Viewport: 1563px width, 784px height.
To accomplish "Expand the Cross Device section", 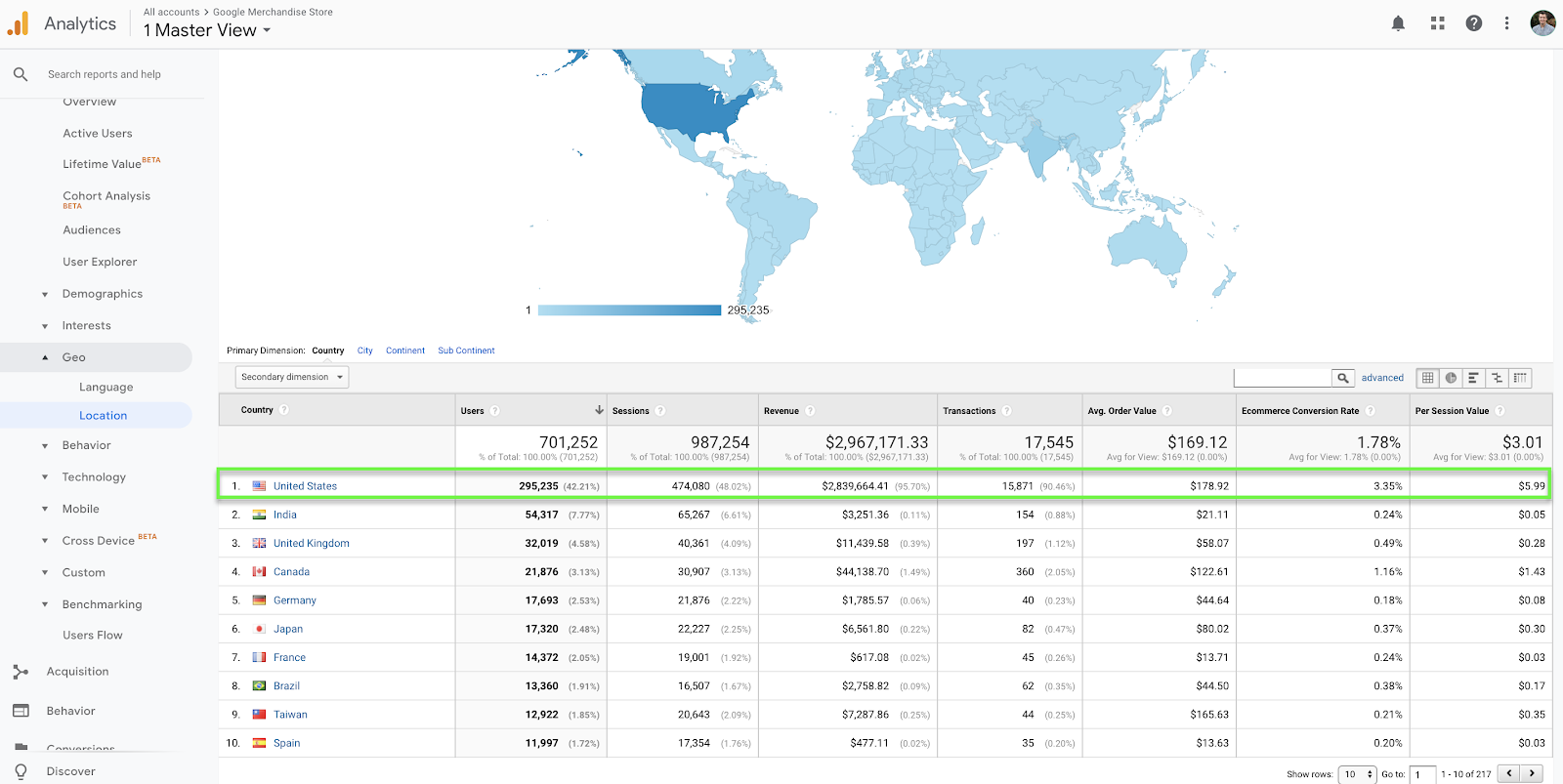I will 45,541.
